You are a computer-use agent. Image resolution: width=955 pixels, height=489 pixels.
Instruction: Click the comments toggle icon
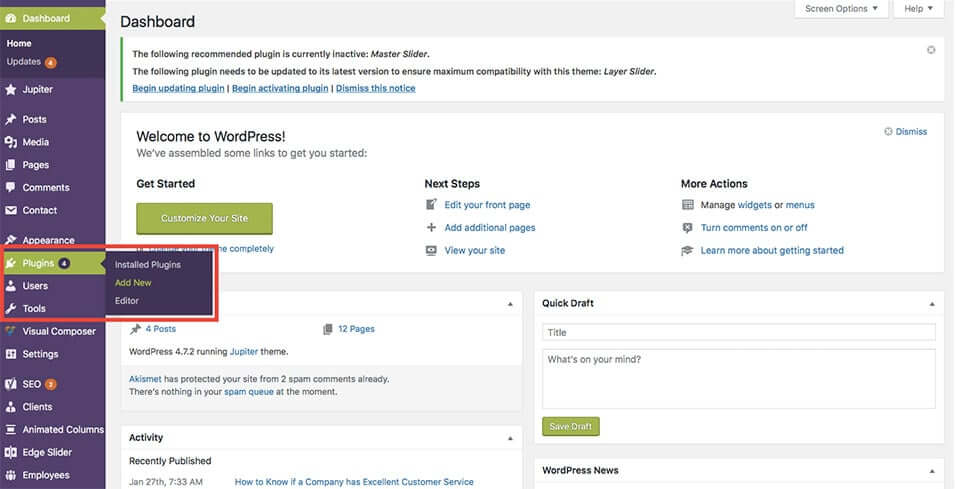pyautogui.click(x=688, y=227)
